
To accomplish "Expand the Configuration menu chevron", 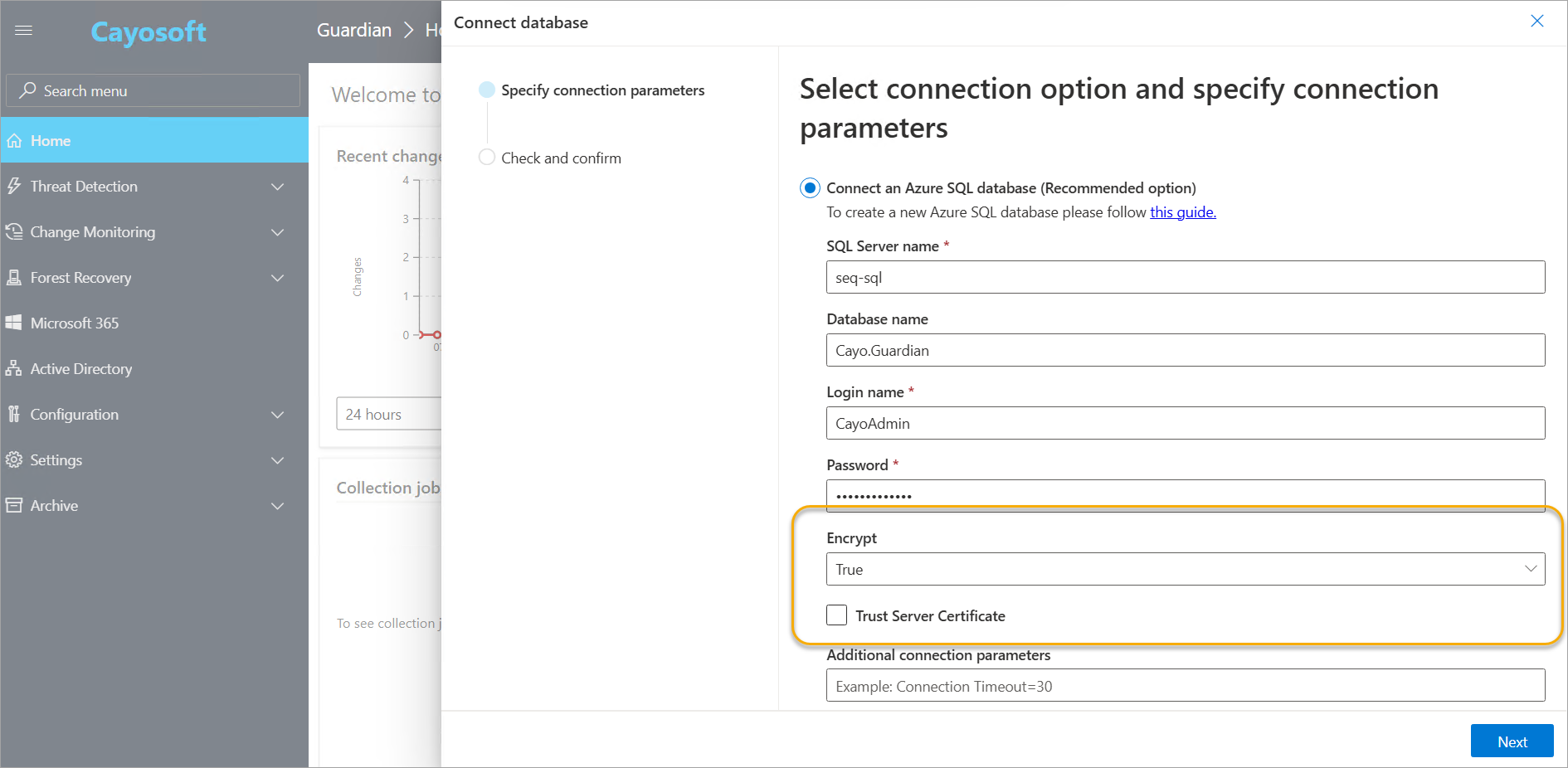I will tap(278, 415).
